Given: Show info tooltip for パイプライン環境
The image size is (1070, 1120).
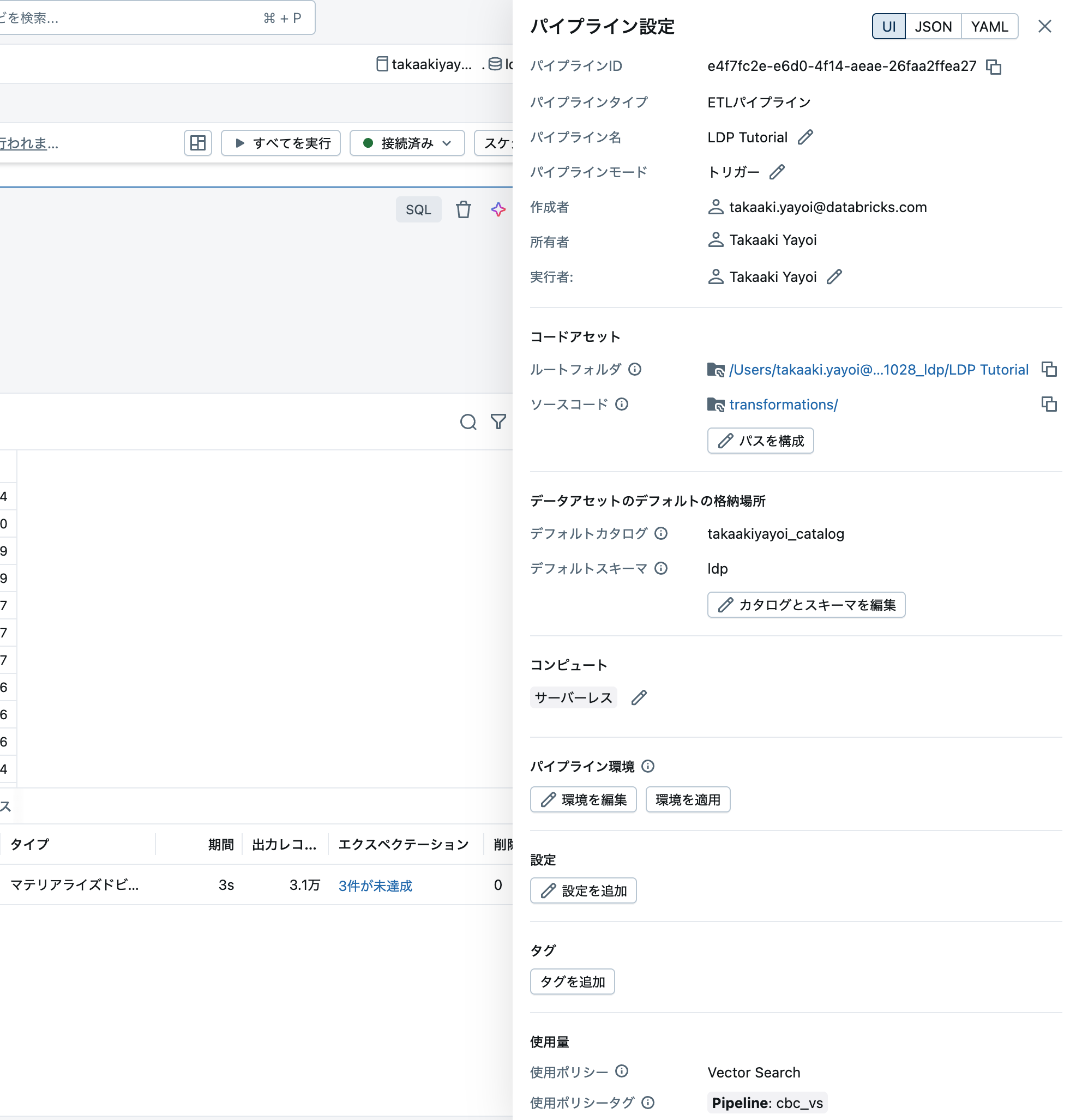Looking at the screenshot, I should pyautogui.click(x=648, y=767).
